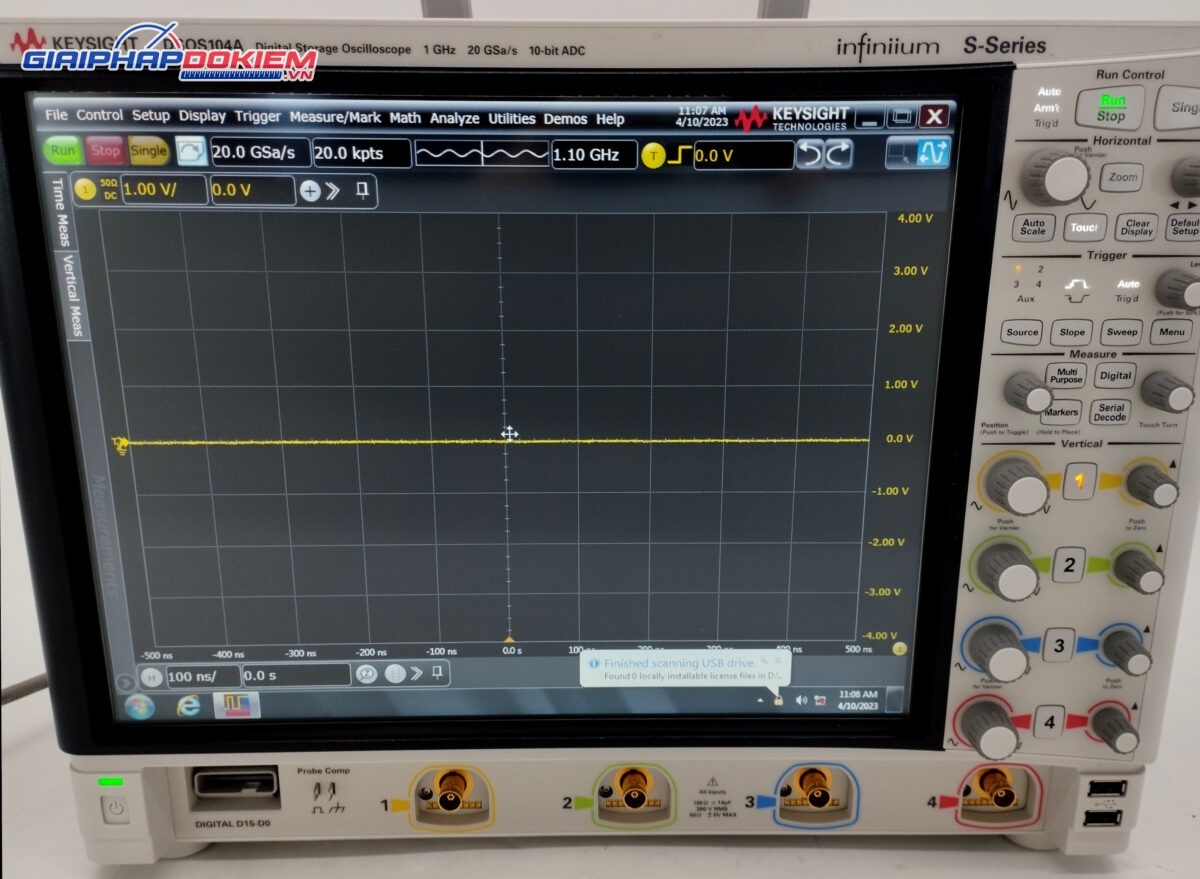
Task: Click the trigger Slope key
Action: coord(1071,332)
